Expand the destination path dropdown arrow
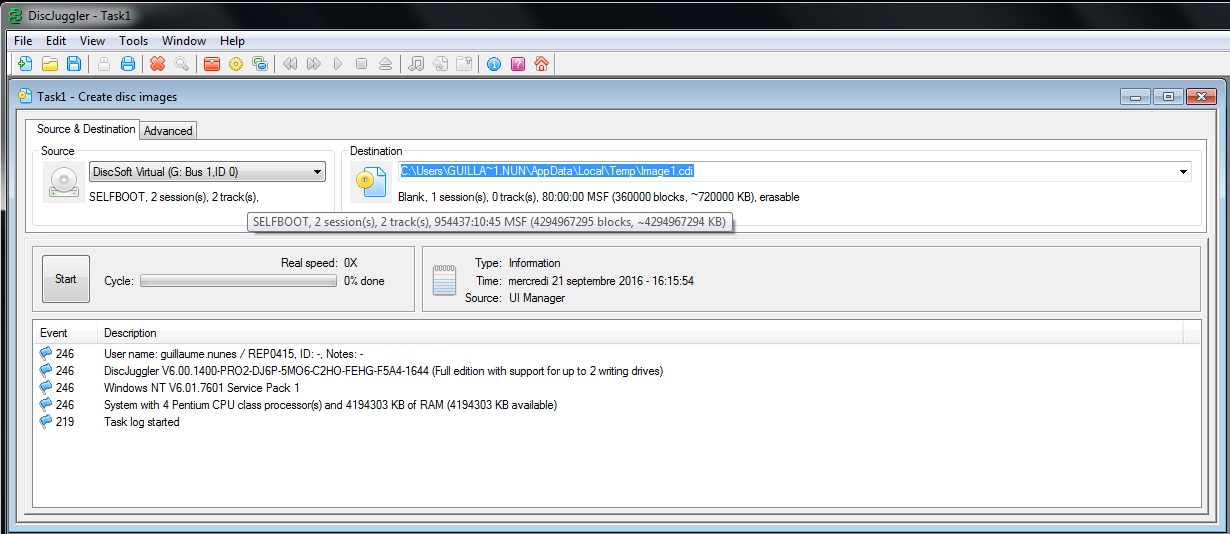1230x534 pixels. [x=1184, y=172]
